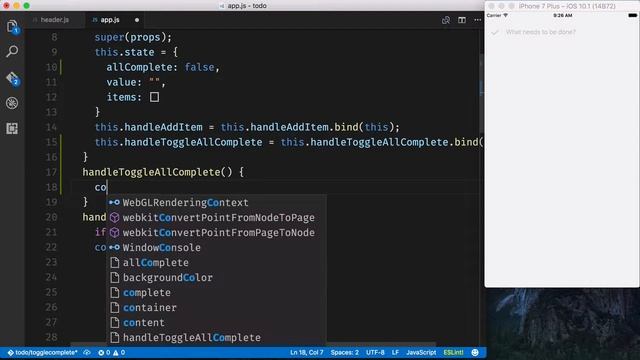Split the editor
Image resolution: width=640 pixels, height=360 pixels.
462,20
